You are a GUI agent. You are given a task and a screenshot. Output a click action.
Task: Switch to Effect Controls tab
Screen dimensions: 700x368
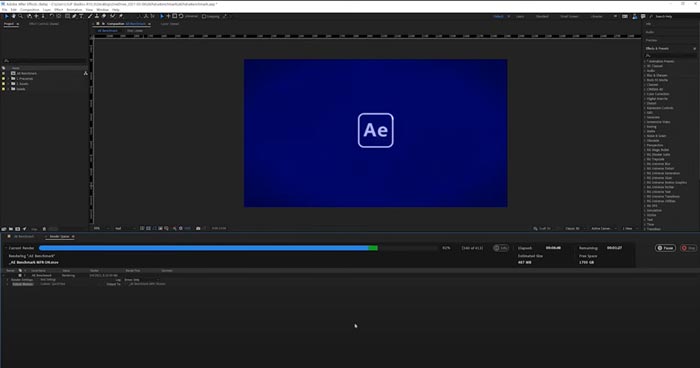(x=44, y=24)
